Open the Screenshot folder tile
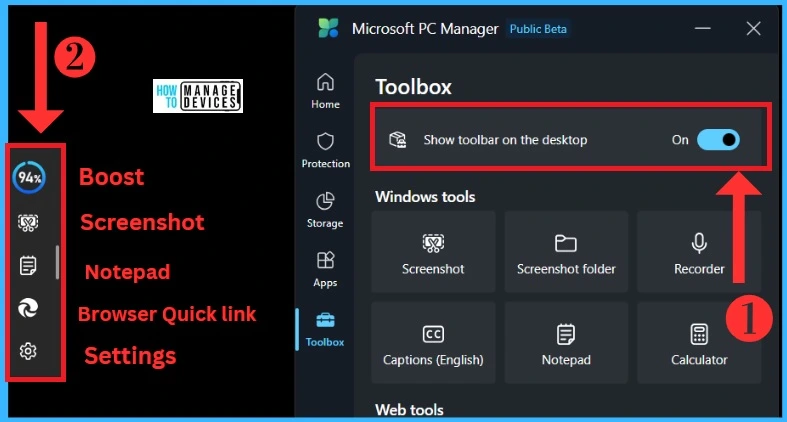 click(566, 252)
